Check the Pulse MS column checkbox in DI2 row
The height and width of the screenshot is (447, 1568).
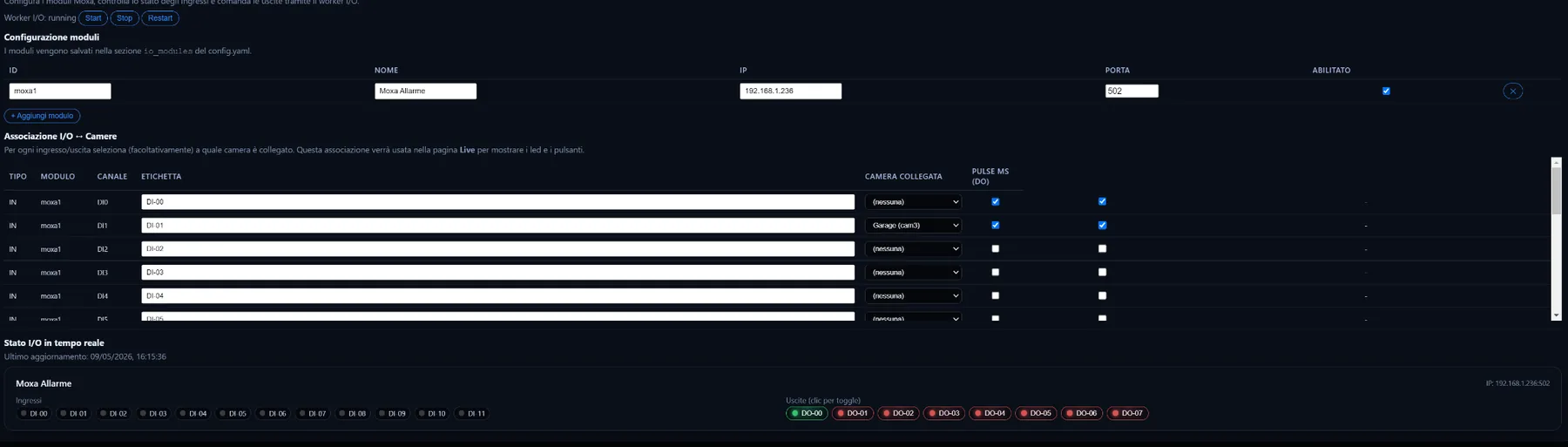point(996,248)
